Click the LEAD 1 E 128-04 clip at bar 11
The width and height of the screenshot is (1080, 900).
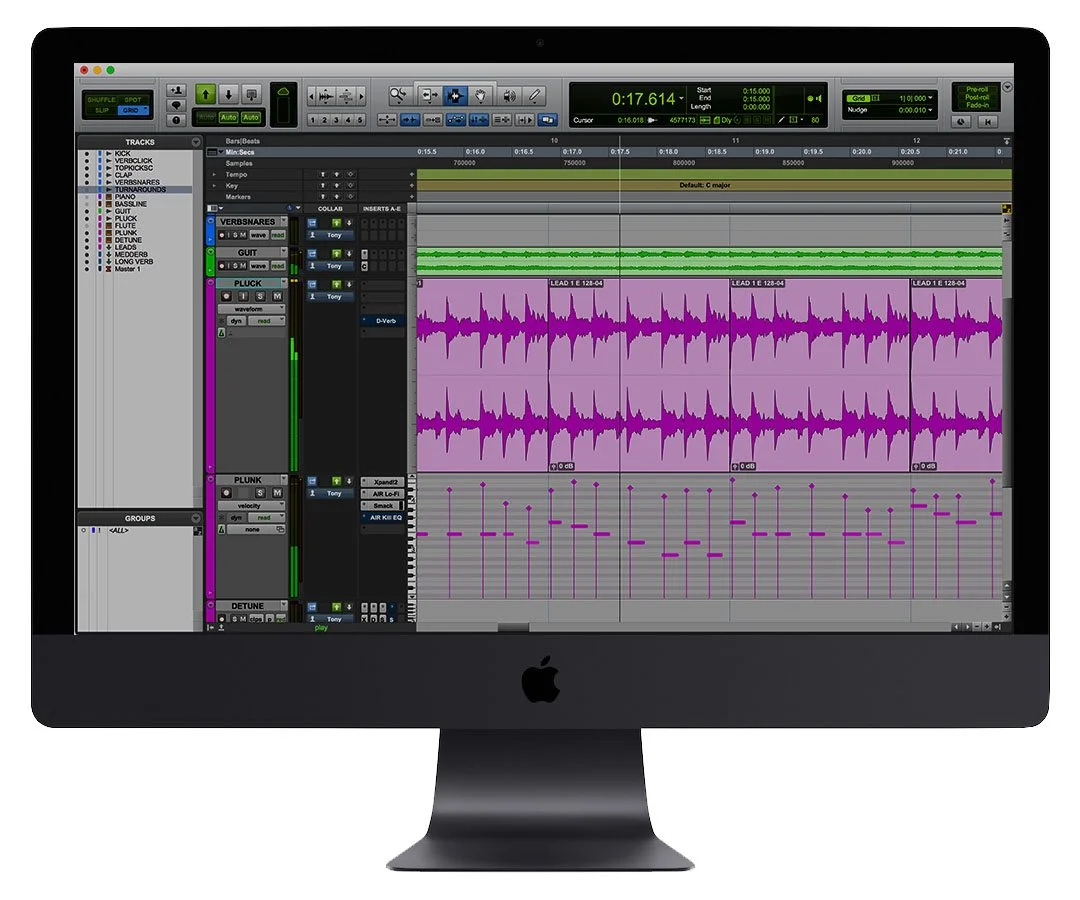point(820,375)
